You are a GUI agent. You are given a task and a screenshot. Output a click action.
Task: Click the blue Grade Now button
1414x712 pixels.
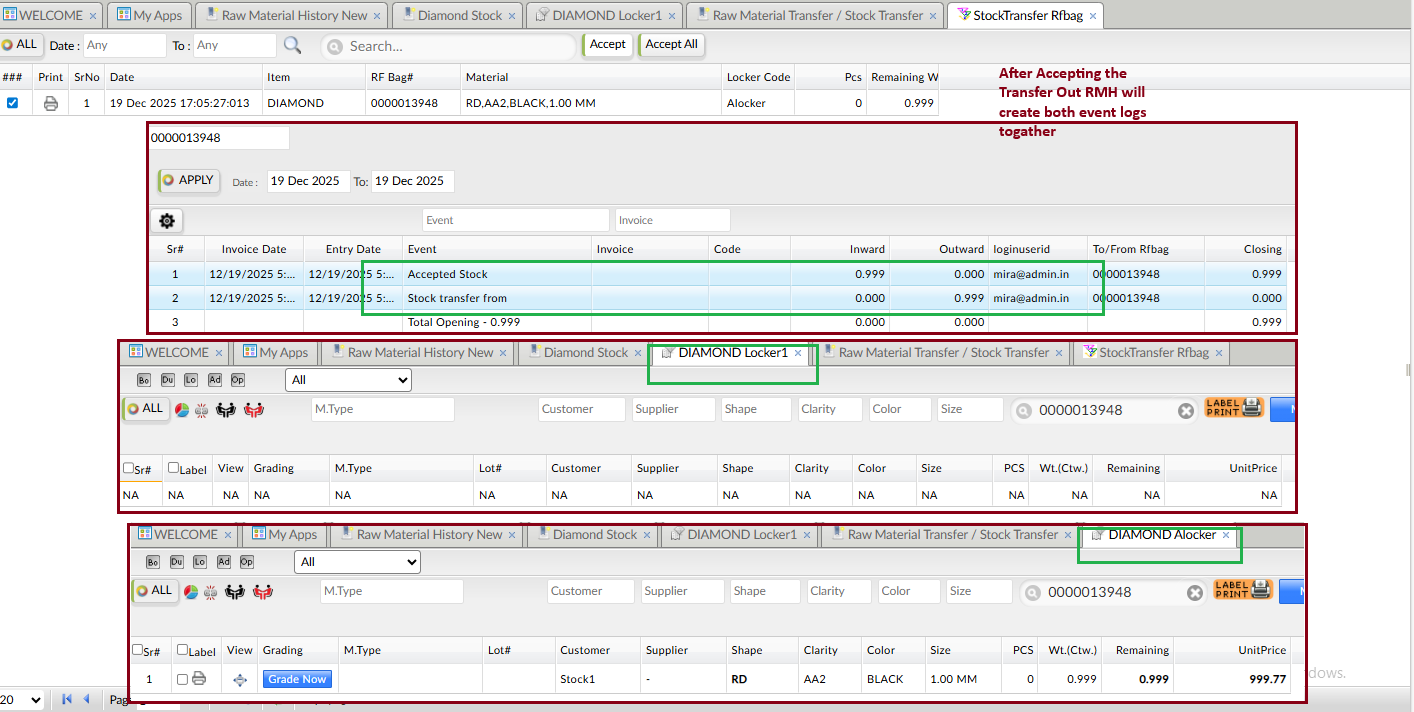[297, 680]
